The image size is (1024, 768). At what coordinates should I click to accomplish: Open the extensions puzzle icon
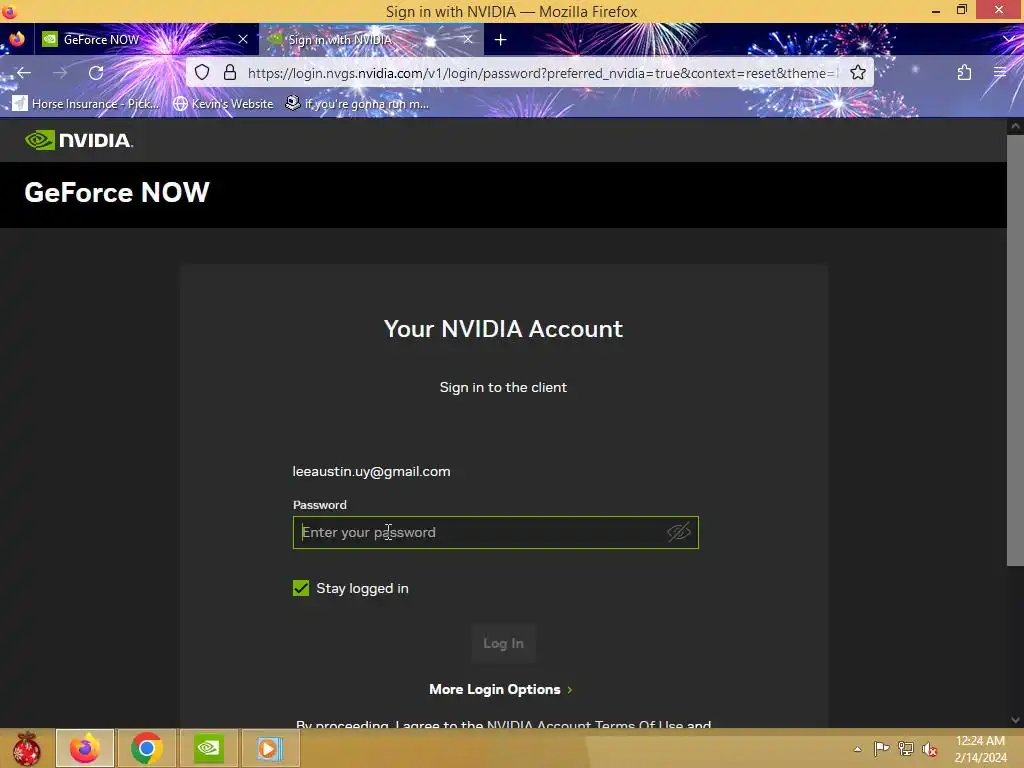(964, 72)
